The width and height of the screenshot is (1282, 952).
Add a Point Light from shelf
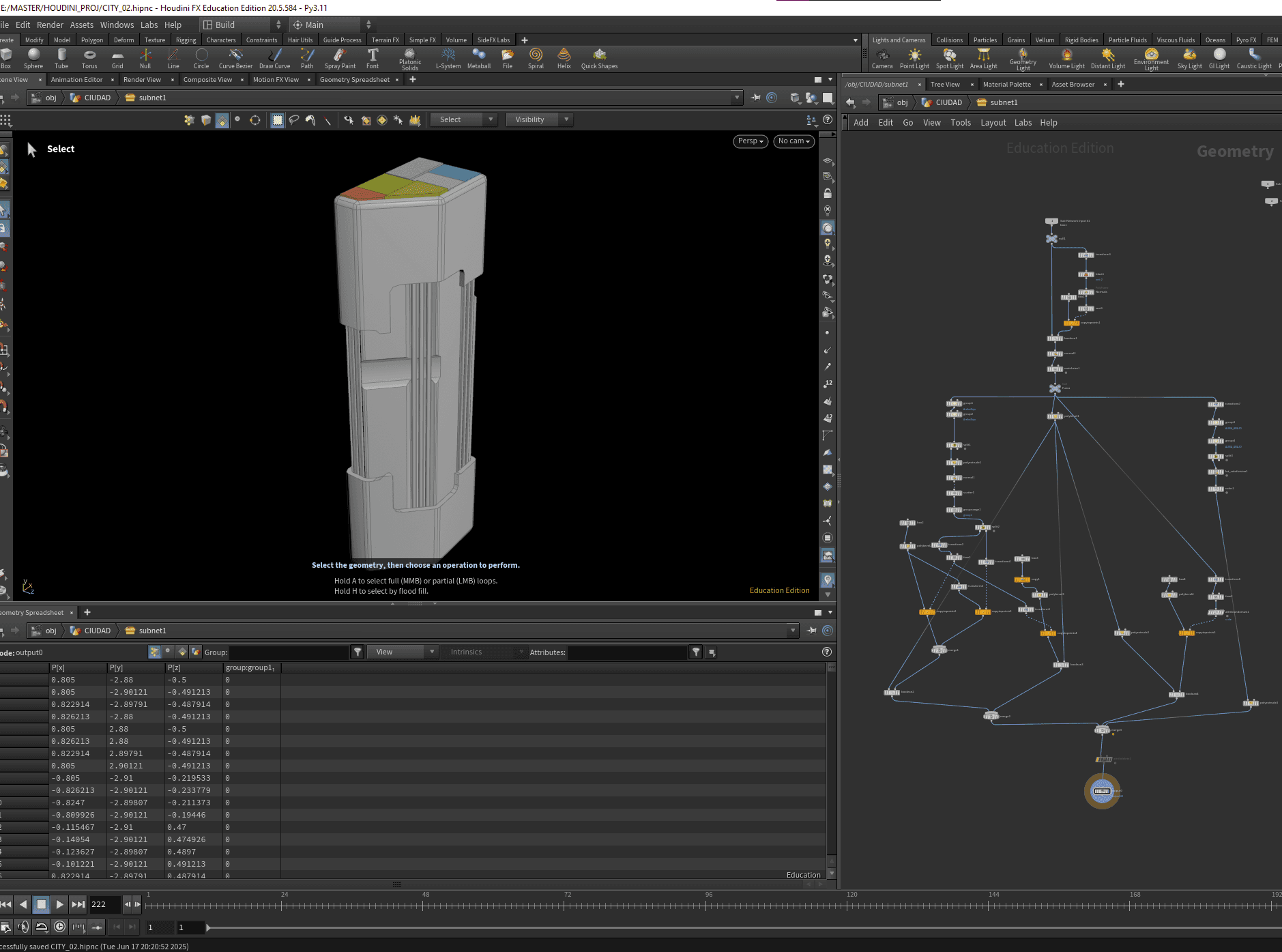coord(914,58)
